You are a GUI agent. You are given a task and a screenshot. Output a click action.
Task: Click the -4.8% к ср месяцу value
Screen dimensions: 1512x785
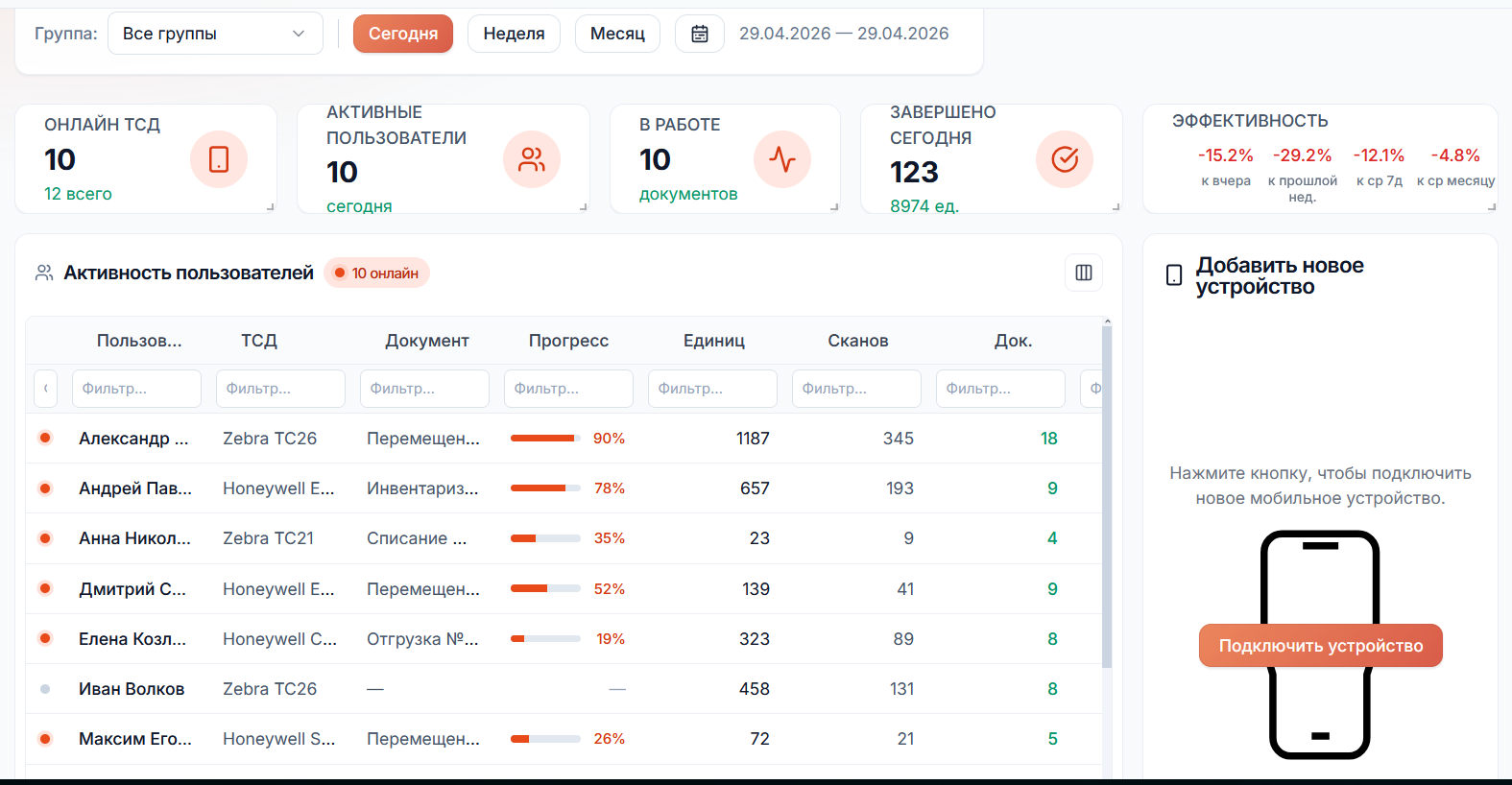1455,155
